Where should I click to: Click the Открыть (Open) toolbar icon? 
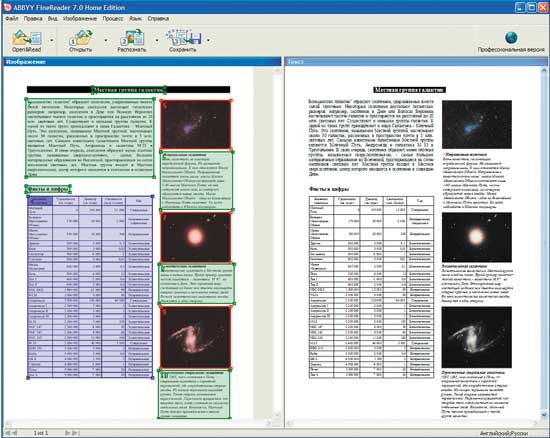tap(81, 38)
